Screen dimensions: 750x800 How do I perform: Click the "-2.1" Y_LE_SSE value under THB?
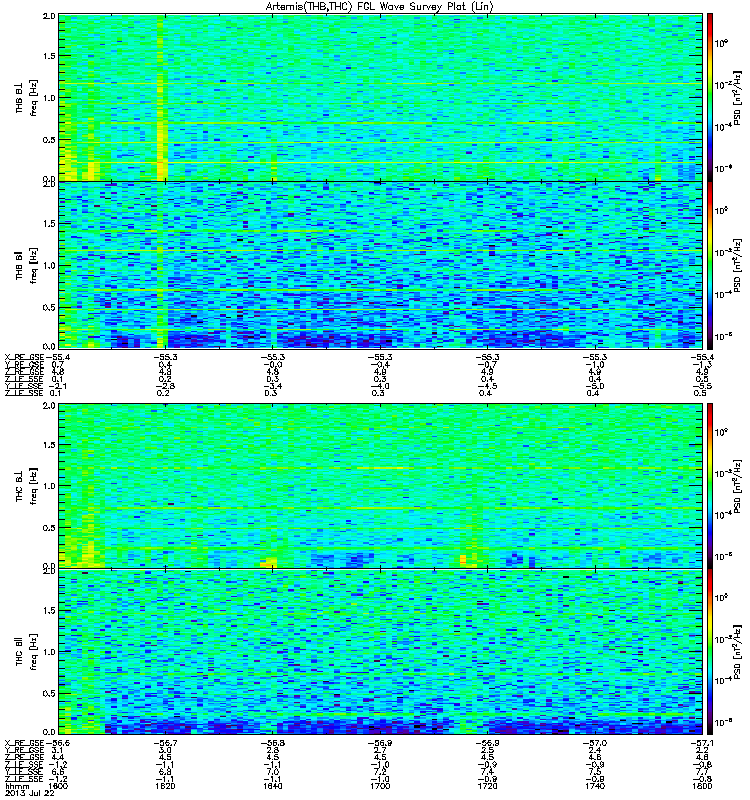pyautogui.click(x=56, y=386)
